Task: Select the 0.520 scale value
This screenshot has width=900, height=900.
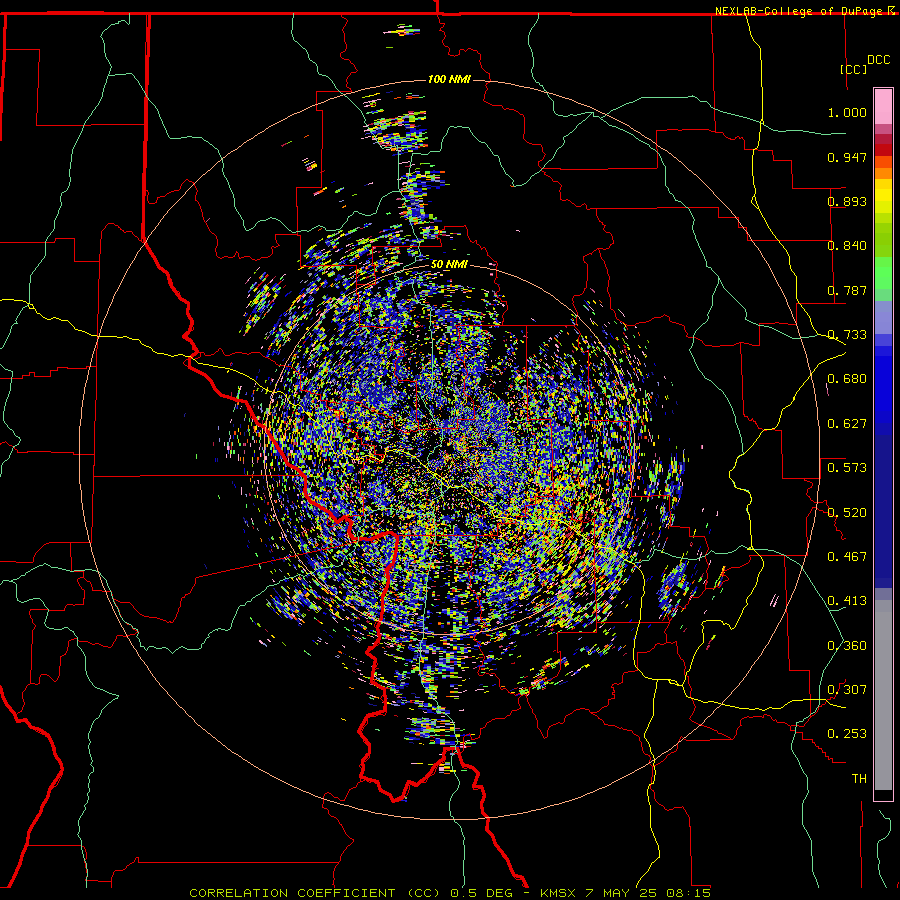Action: tap(847, 511)
